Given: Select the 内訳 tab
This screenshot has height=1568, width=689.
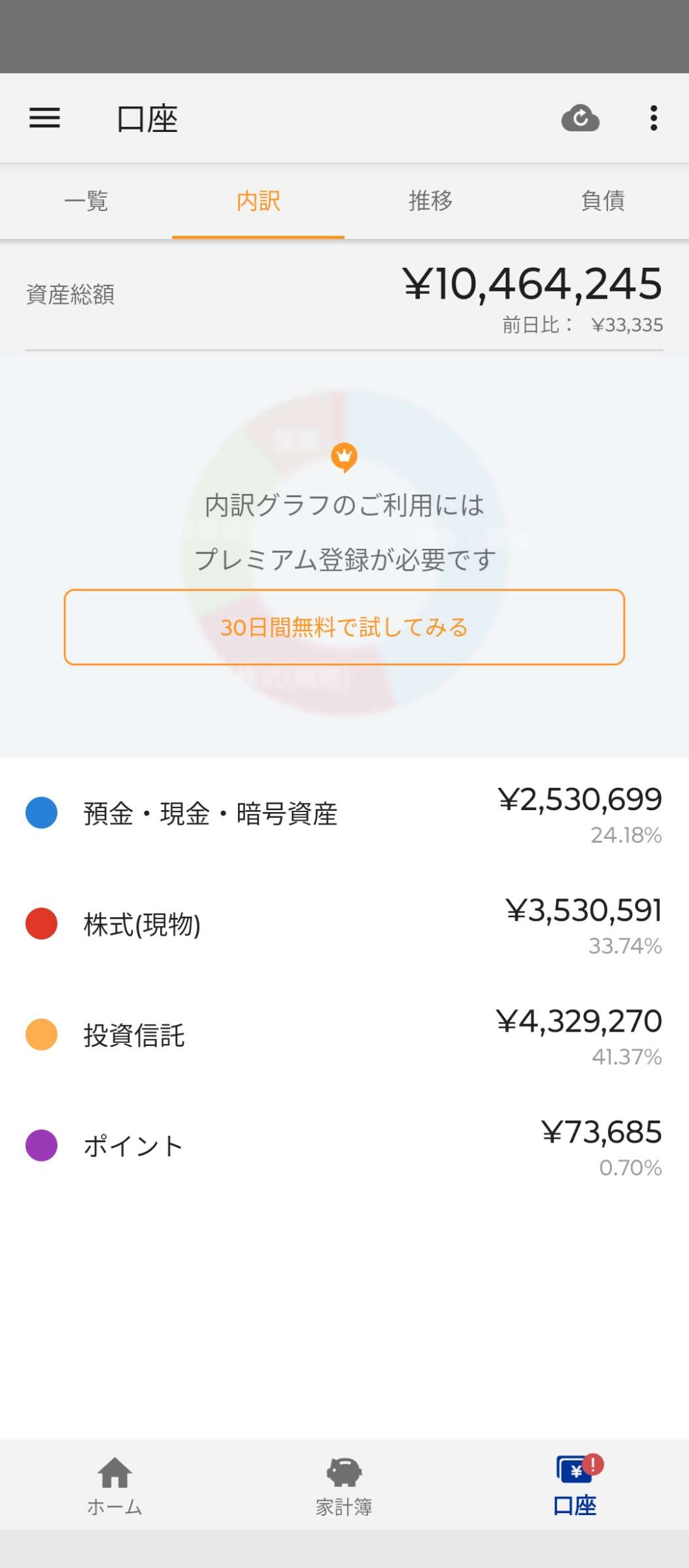Looking at the screenshot, I should [258, 201].
